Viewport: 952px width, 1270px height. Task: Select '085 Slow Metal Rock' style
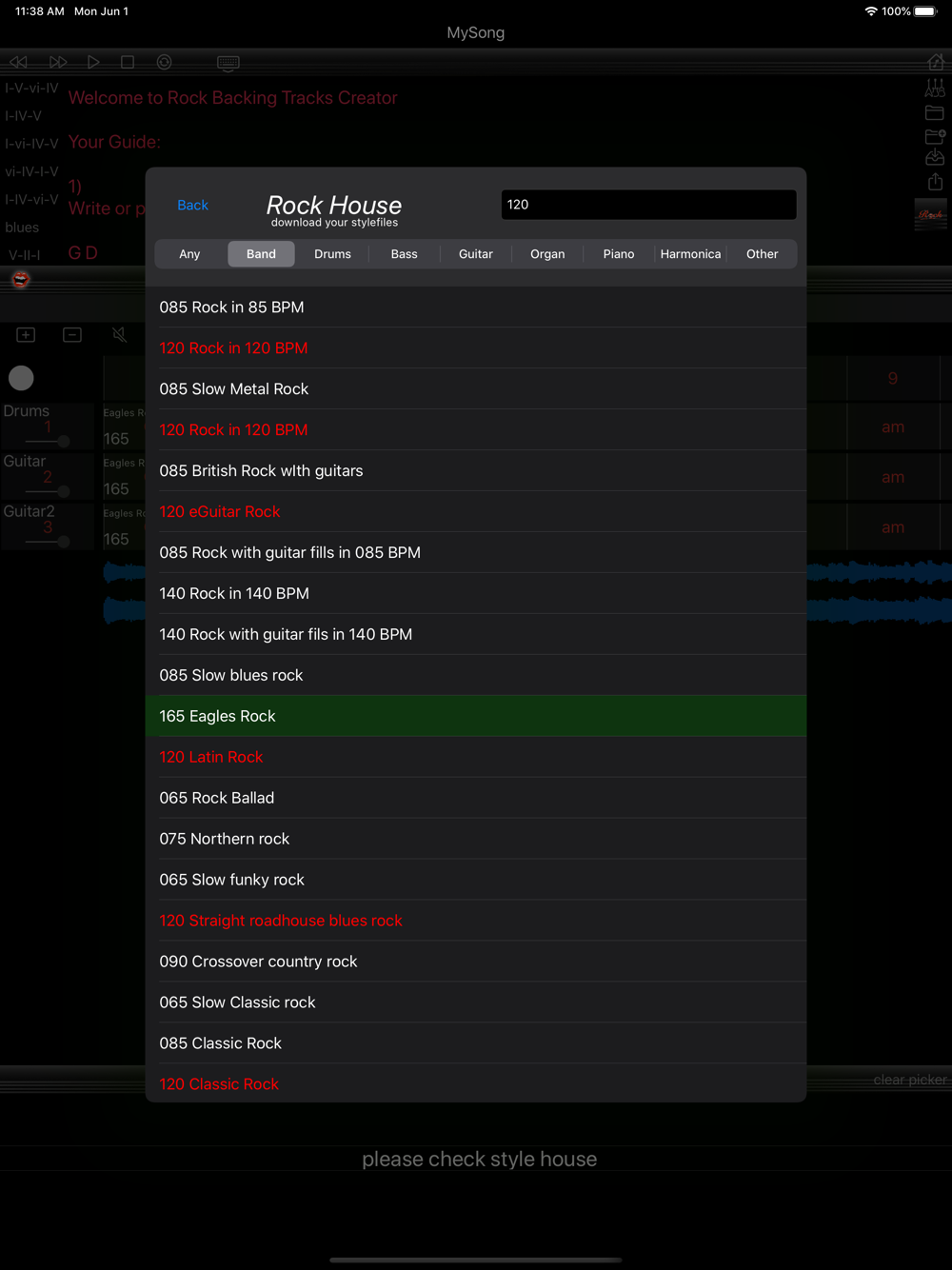pyautogui.click(x=476, y=389)
